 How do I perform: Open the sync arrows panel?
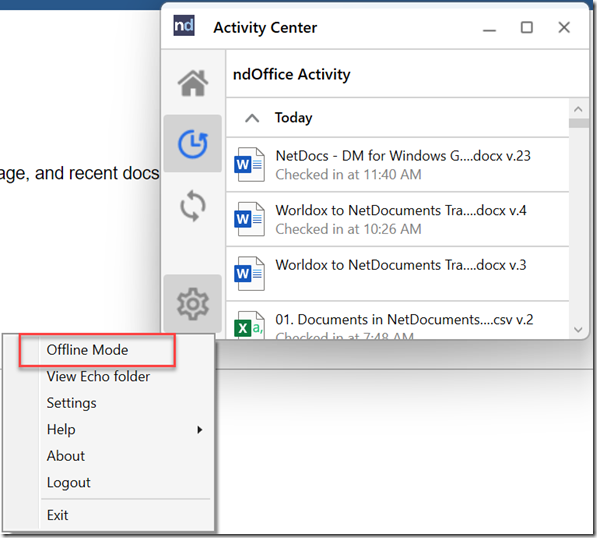(x=193, y=206)
